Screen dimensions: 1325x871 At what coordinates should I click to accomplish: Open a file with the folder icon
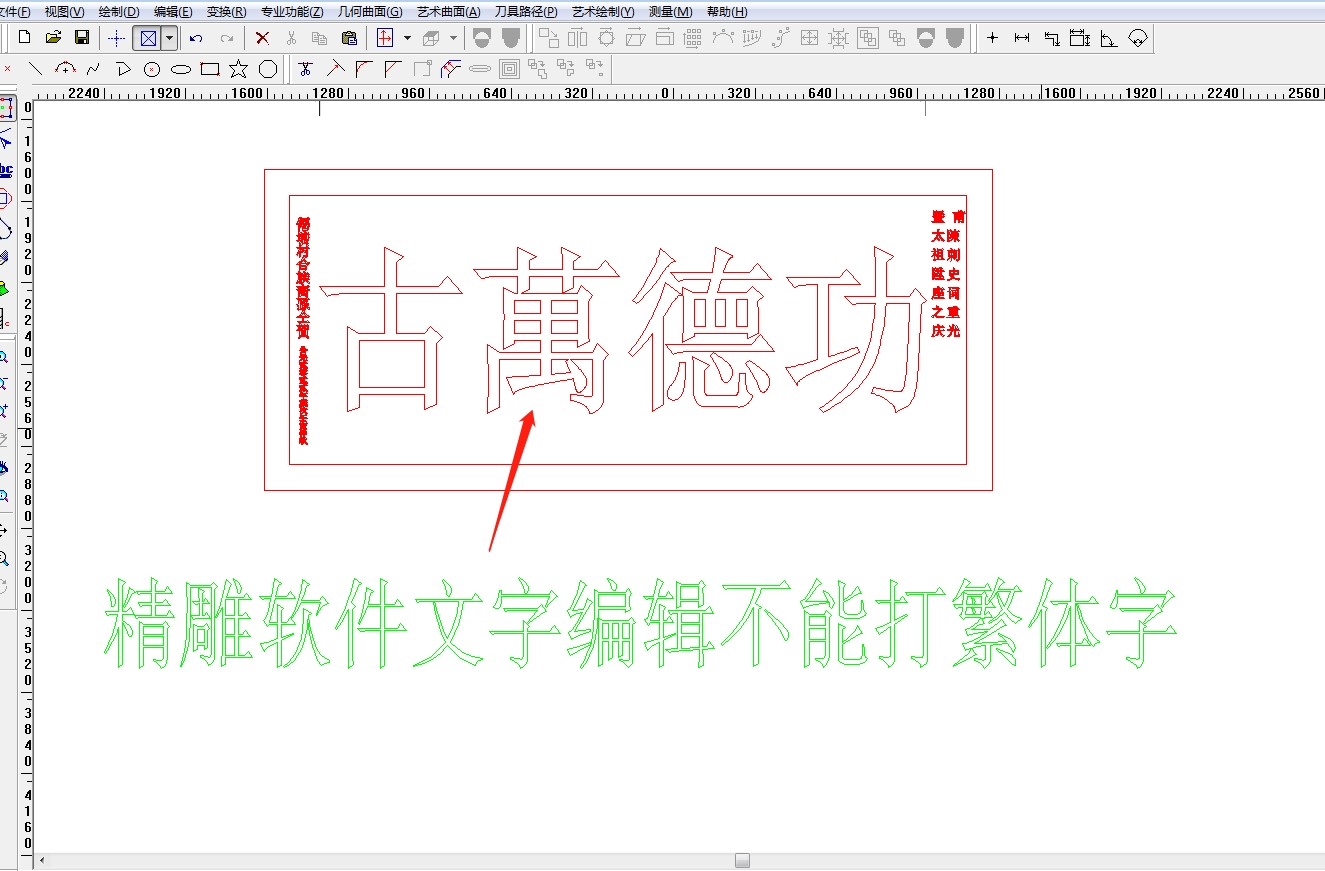coord(54,38)
